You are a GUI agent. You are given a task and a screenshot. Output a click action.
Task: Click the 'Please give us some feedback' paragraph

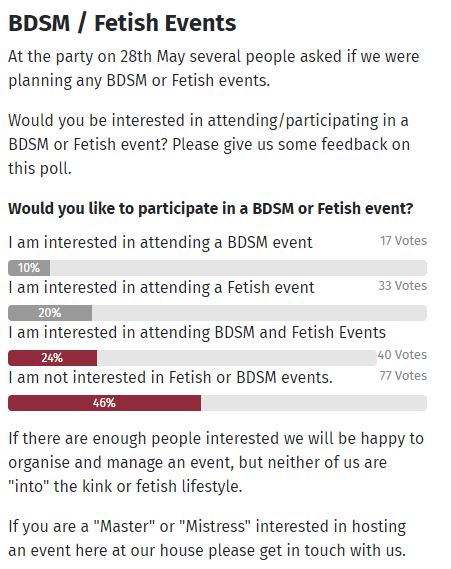(x=209, y=144)
